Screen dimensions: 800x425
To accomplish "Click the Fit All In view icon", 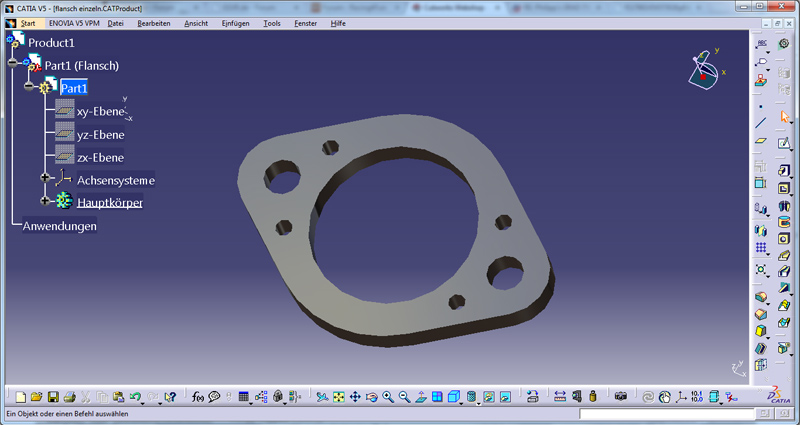I will (338, 397).
